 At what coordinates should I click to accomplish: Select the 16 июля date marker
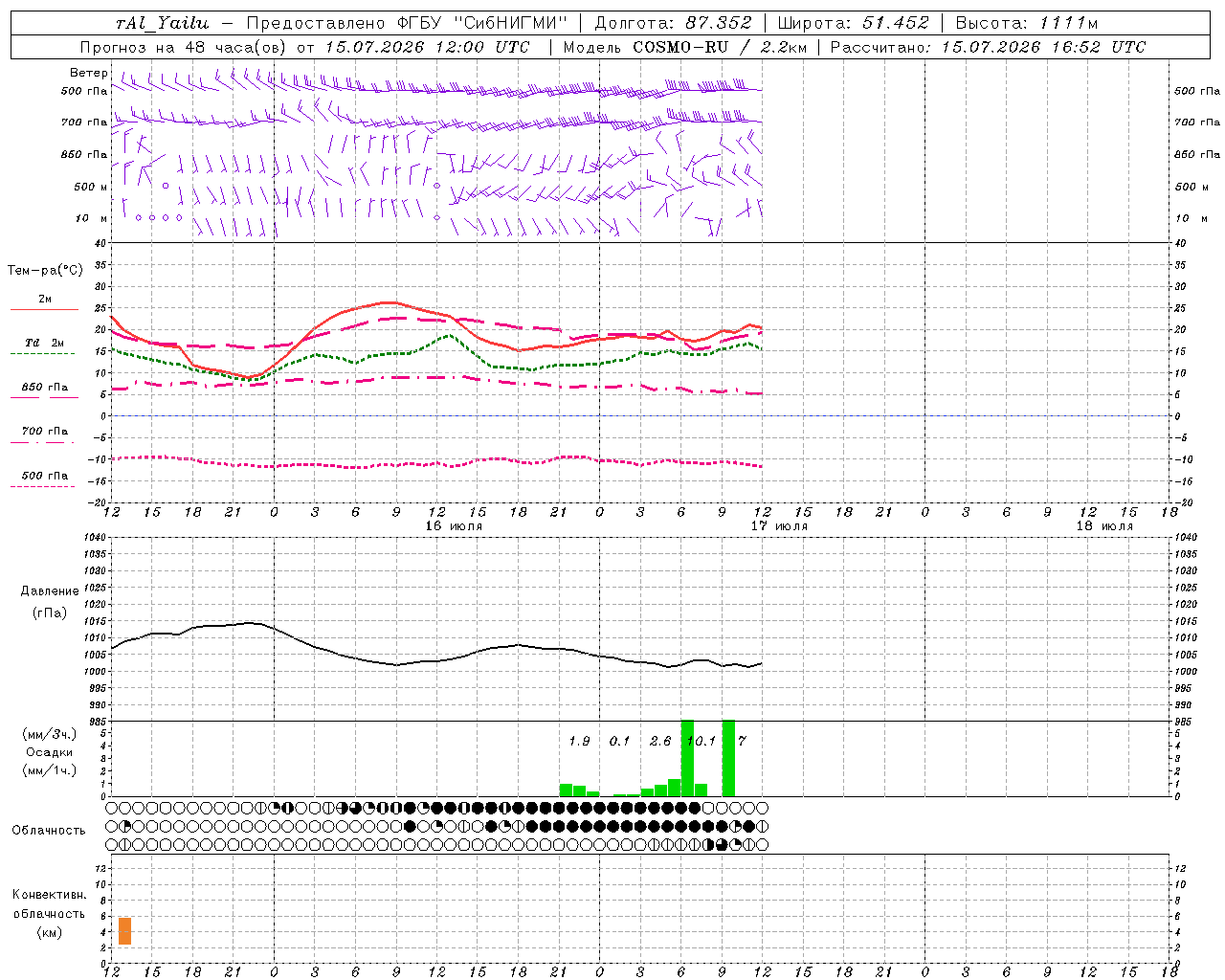454,525
